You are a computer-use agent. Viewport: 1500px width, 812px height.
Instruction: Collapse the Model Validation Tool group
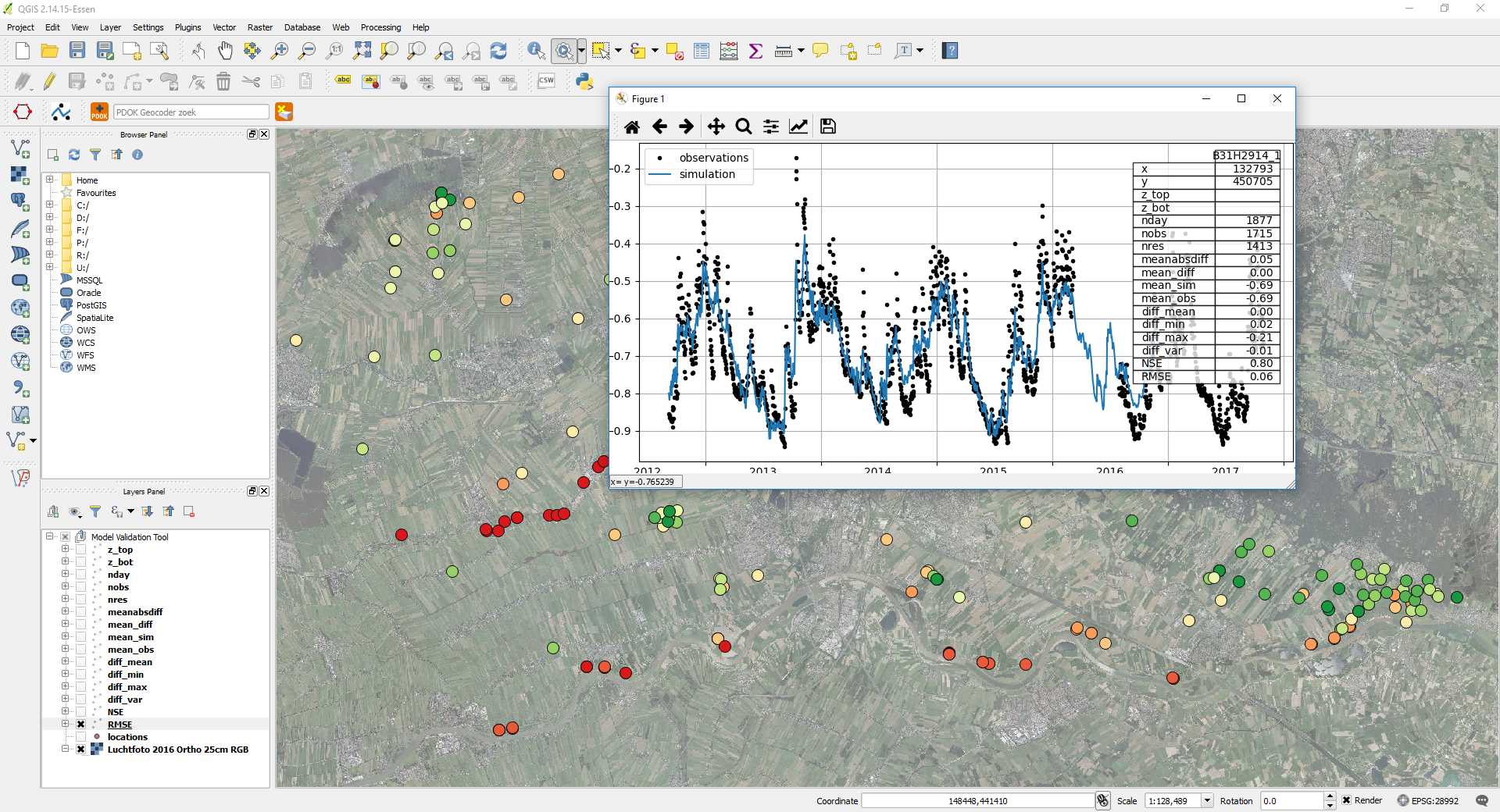[50, 536]
